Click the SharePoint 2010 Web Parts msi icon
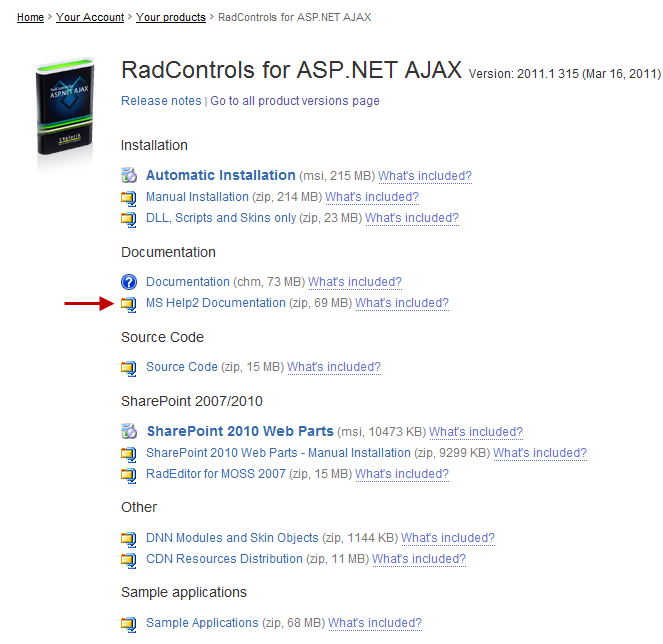The height and width of the screenshot is (644, 663). [x=129, y=431]
